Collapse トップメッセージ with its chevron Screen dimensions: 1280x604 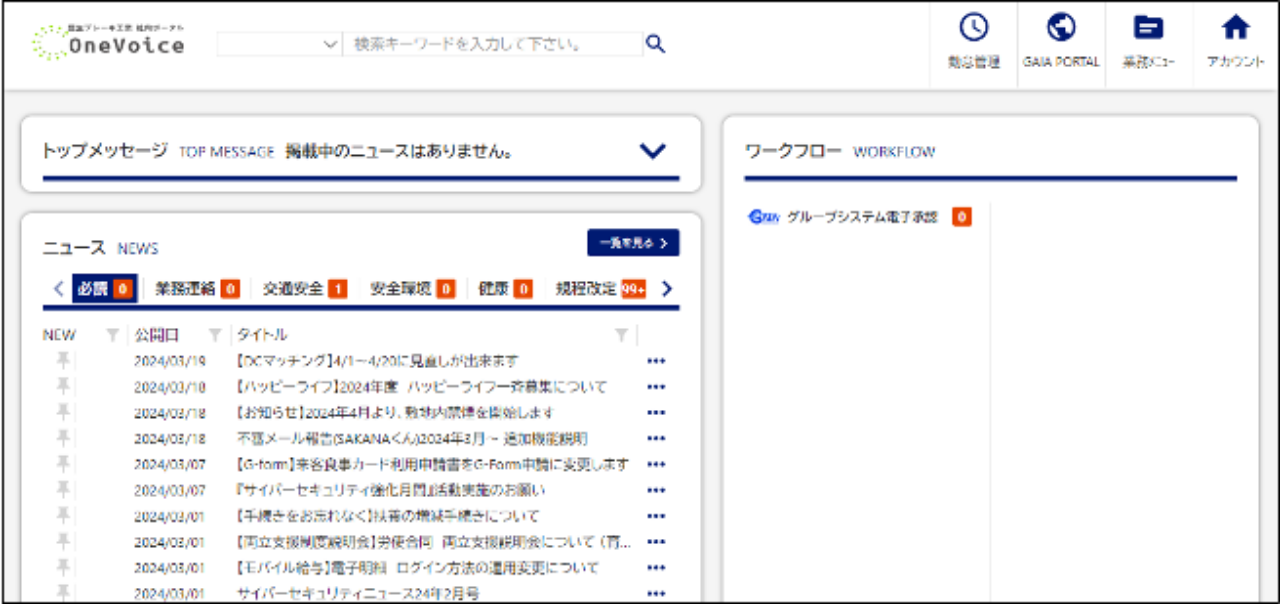653,151
